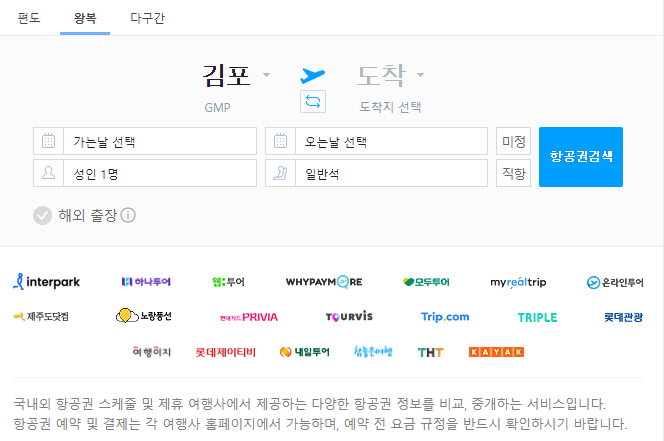Click the info icon next to 해외 출장
The height and width of the screenshot is (441, 664).
point(128,215)
